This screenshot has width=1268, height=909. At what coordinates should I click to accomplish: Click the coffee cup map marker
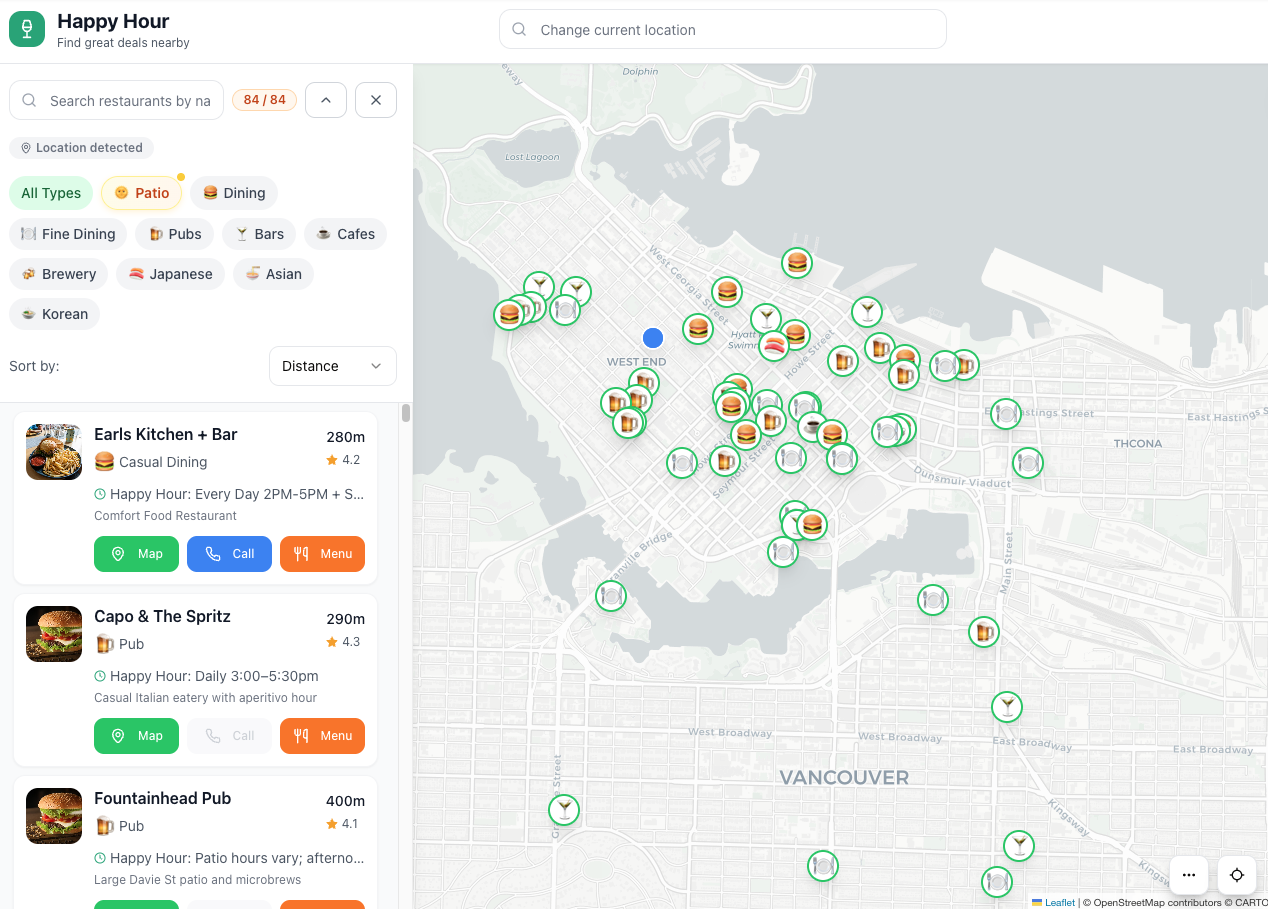[812, 427]
